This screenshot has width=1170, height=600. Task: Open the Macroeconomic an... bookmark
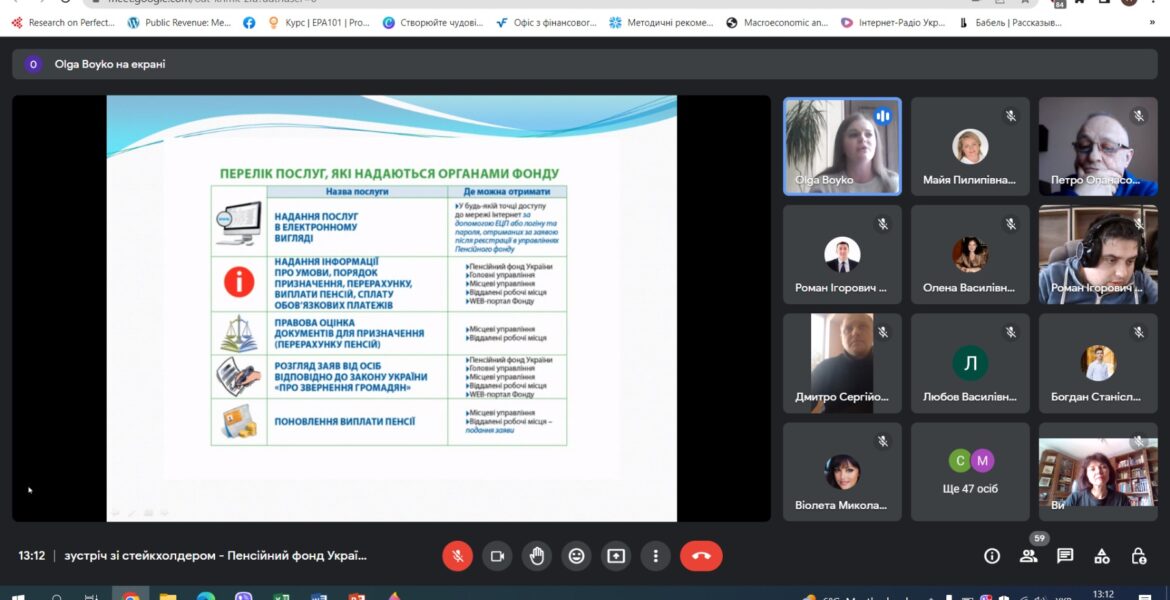[777, 22]
